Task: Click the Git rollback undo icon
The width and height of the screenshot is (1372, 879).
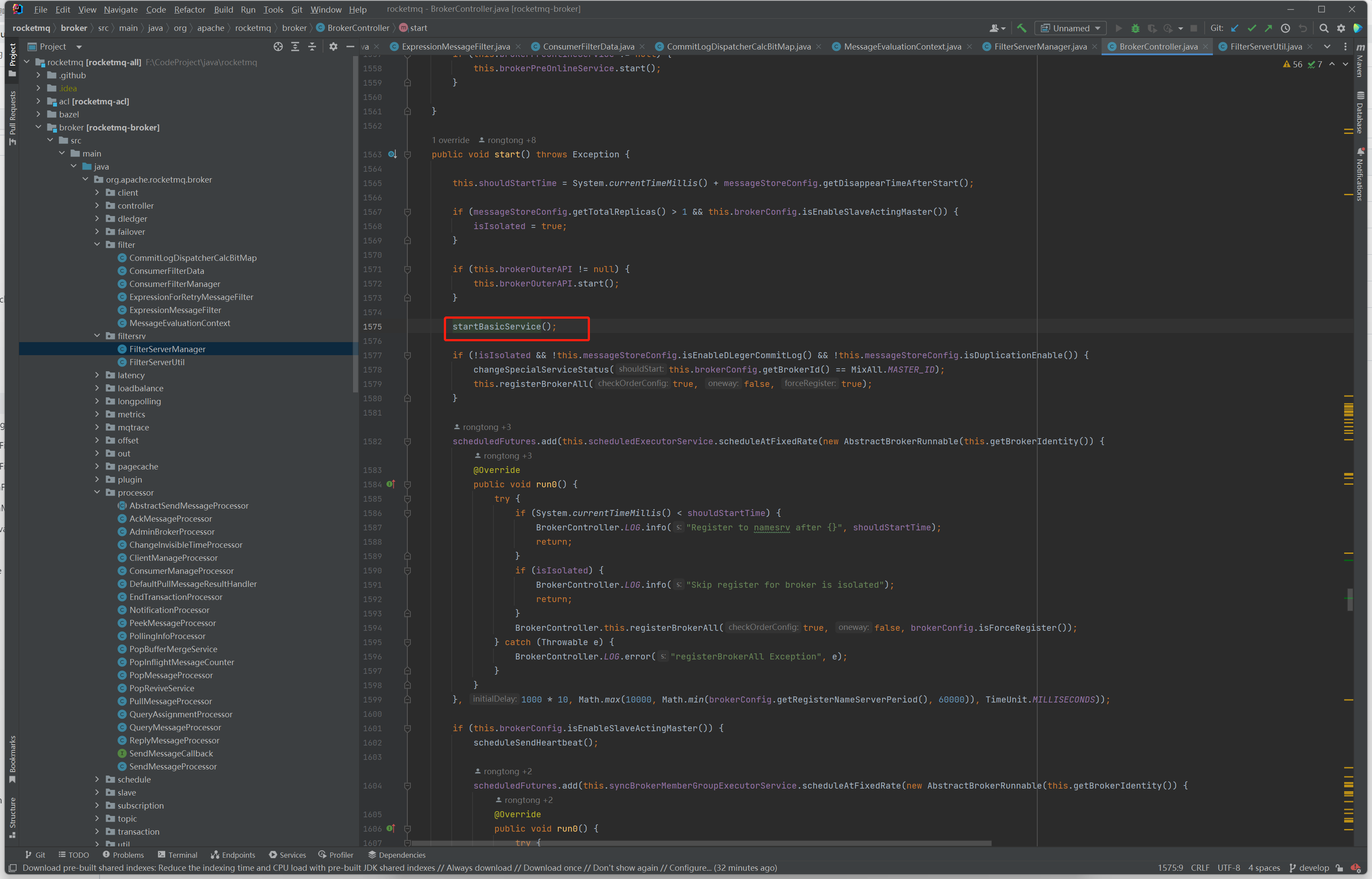Action: coord(1302,28)
